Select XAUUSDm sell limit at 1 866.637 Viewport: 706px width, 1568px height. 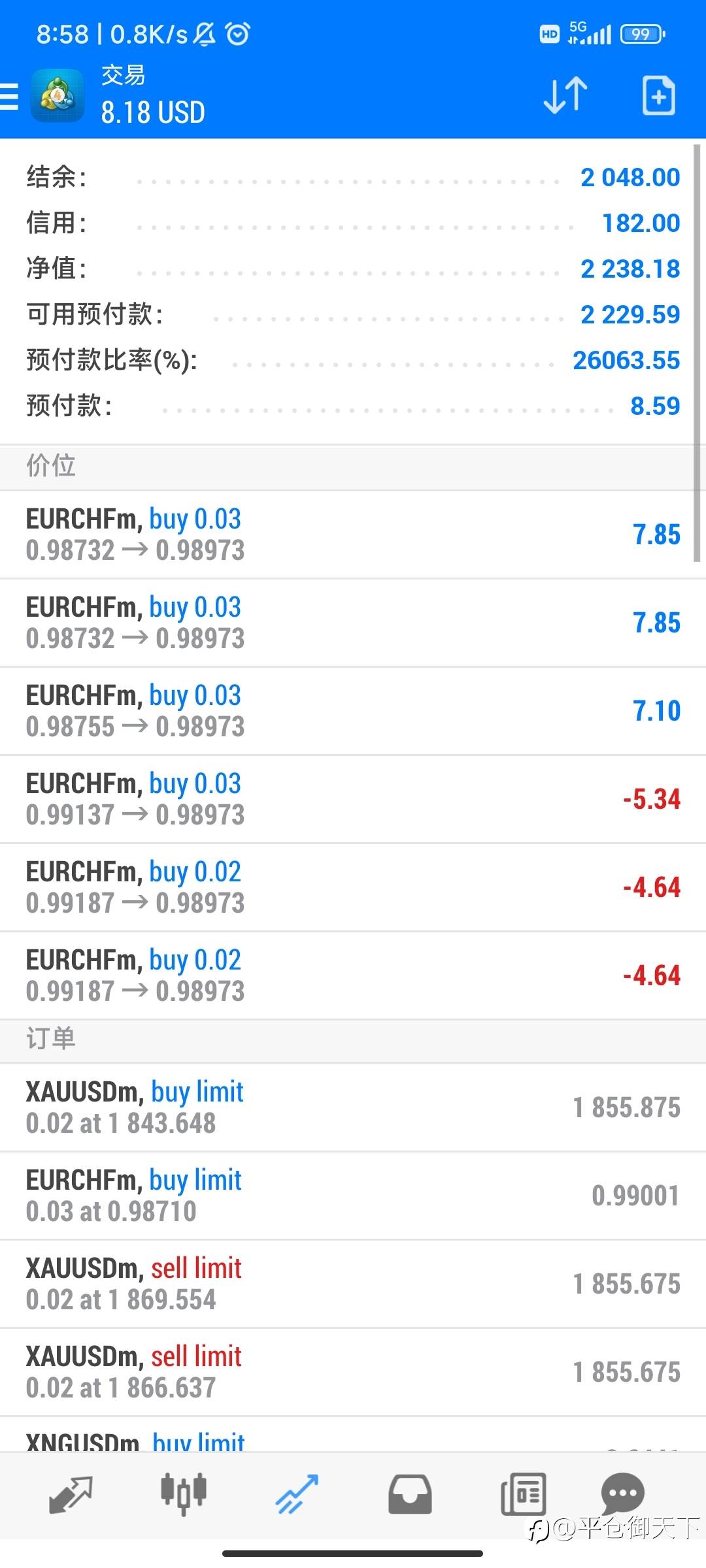[x=353, y=1372]
